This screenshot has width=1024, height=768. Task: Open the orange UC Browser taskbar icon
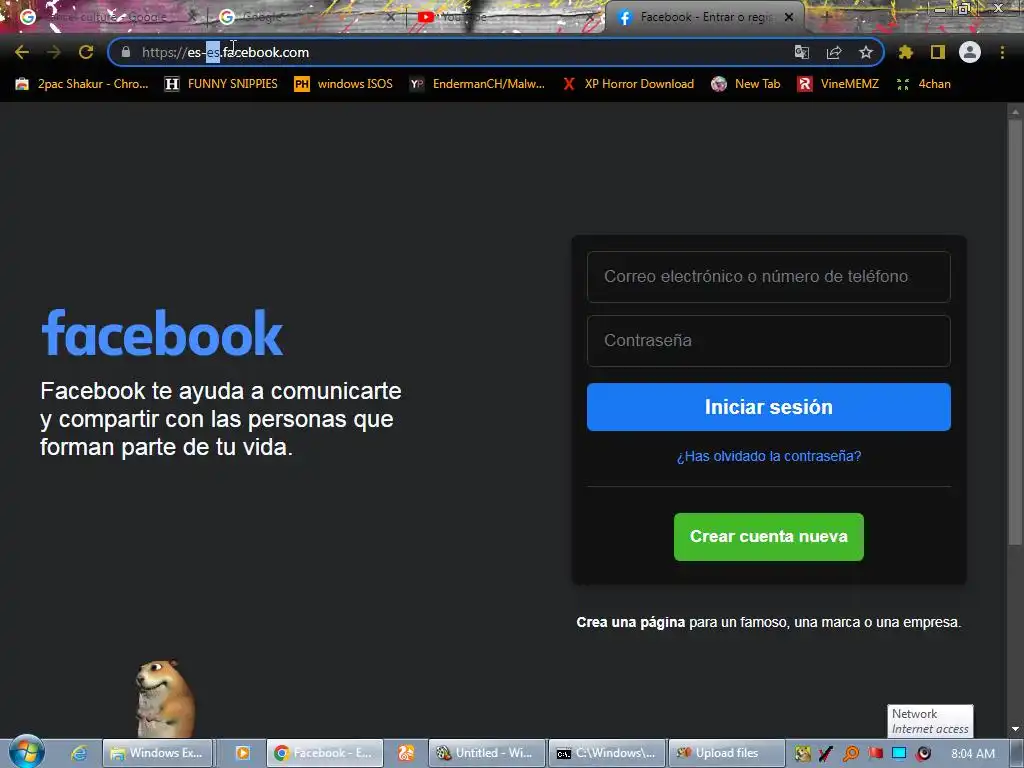pyautogui.click(x=406, y=753)
